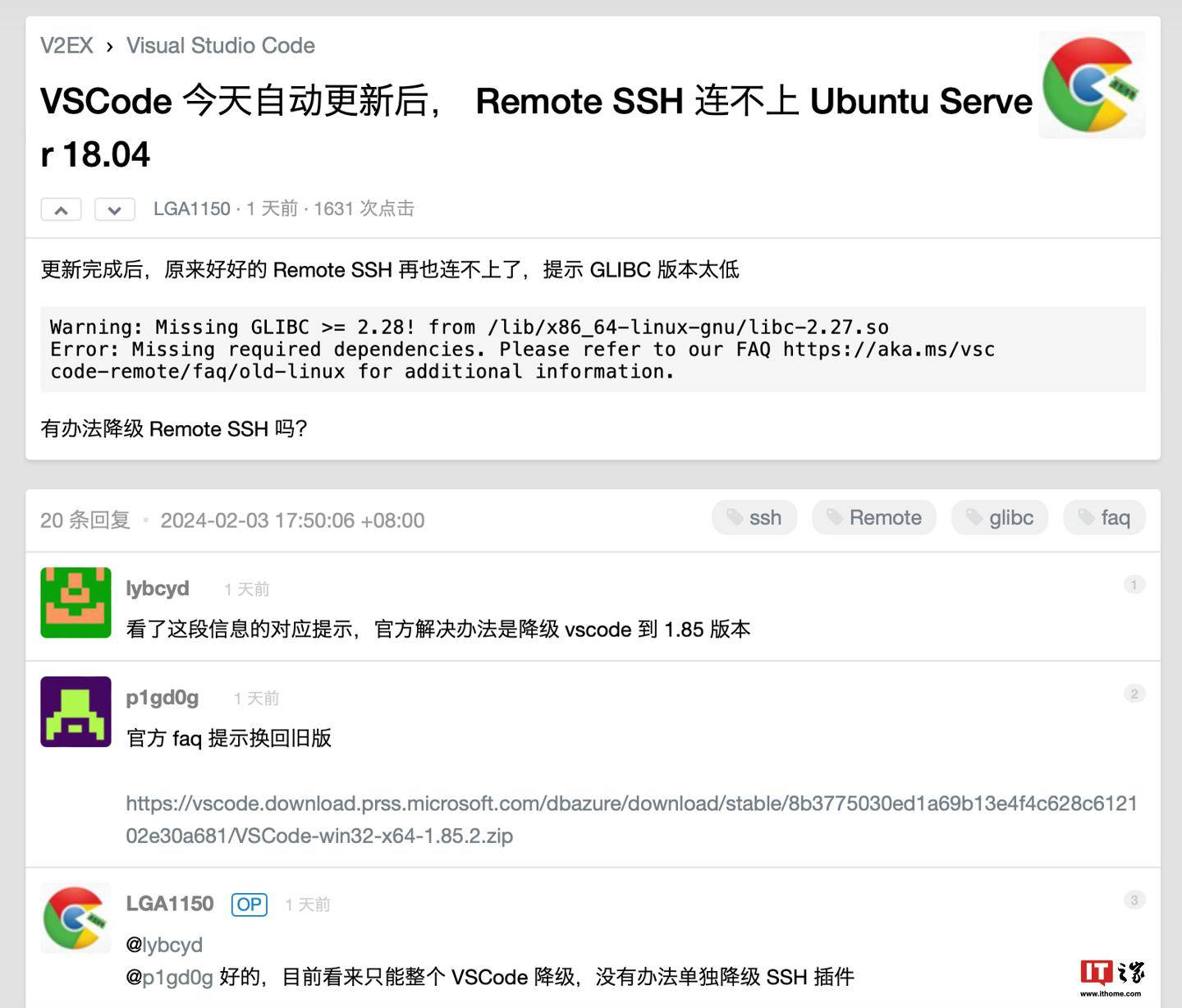The height and width of the screenshot is (1008, 1182).
Task: Open the Visual Studio Code node link
Action: pyautogui.click(x=220, y=45)
